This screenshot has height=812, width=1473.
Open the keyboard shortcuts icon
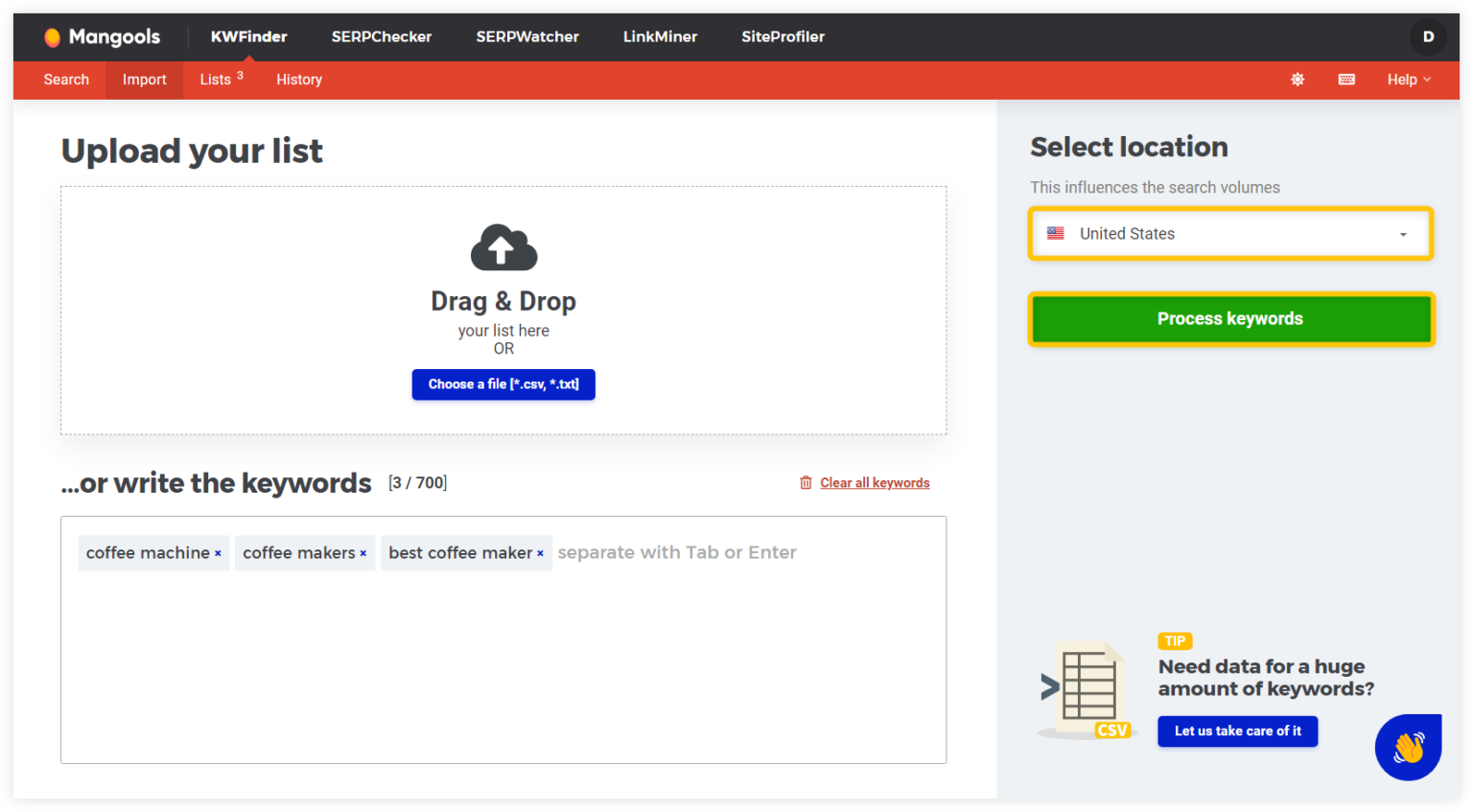(x=1346, y=80)
